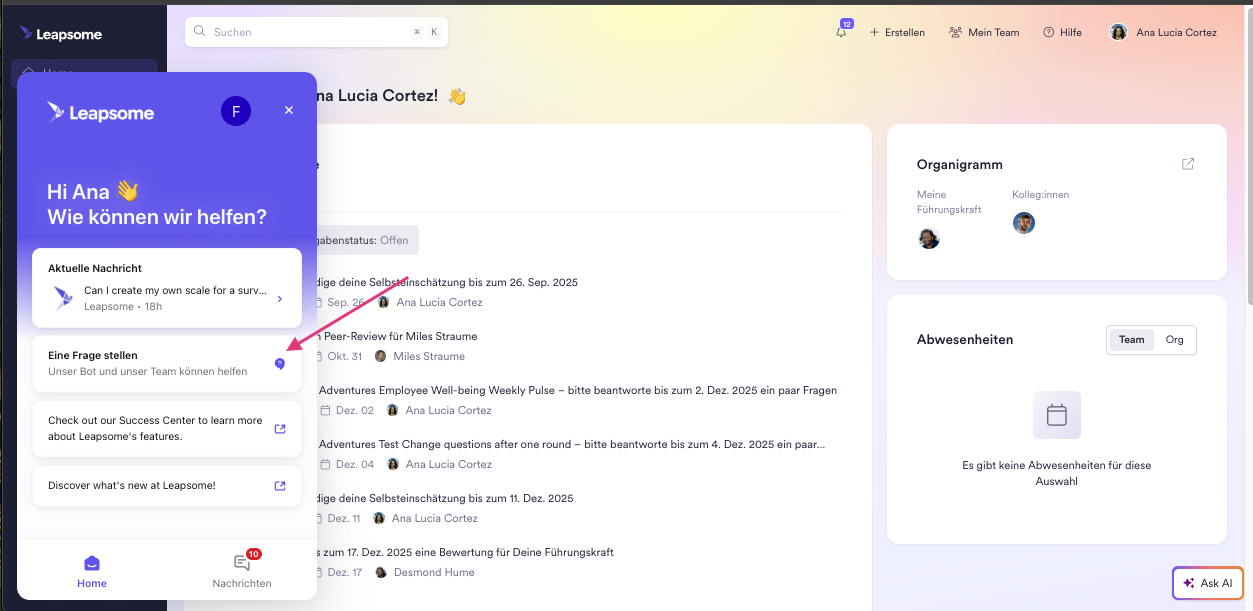Open the Ask AI assistant button

pyautogui.click(x=1207, y=583)
